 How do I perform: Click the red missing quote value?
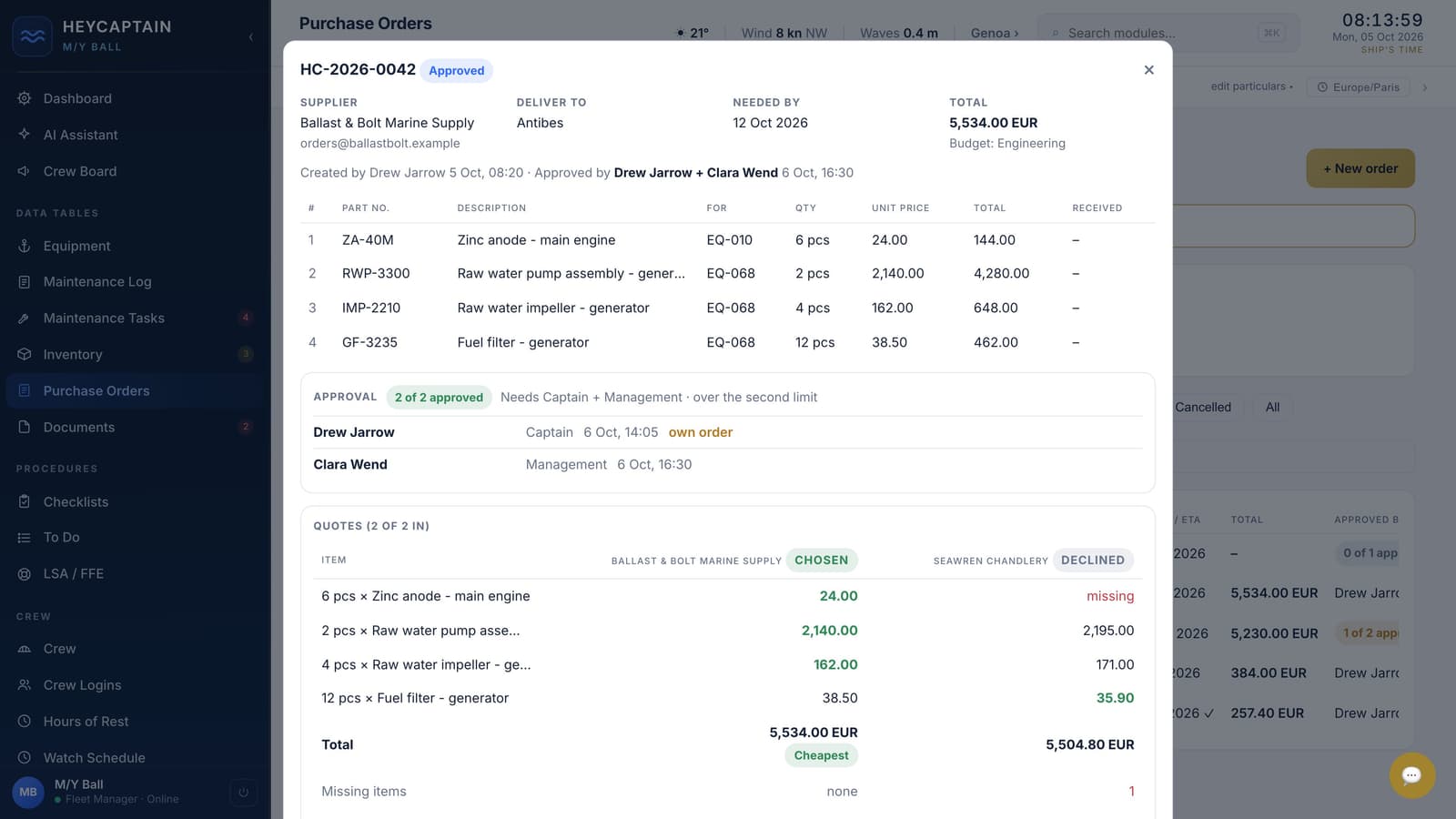1110,596
